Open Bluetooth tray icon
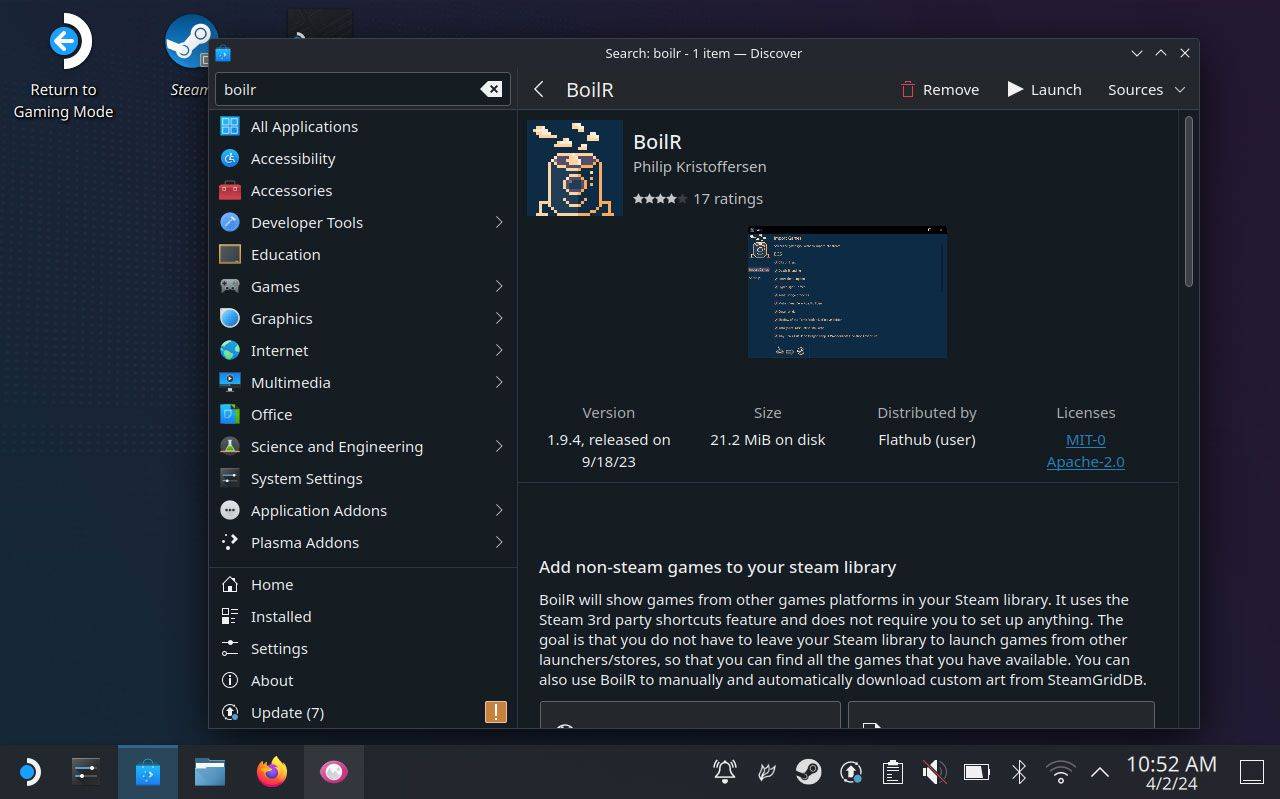1280x799 pixels. (1018, 771)
